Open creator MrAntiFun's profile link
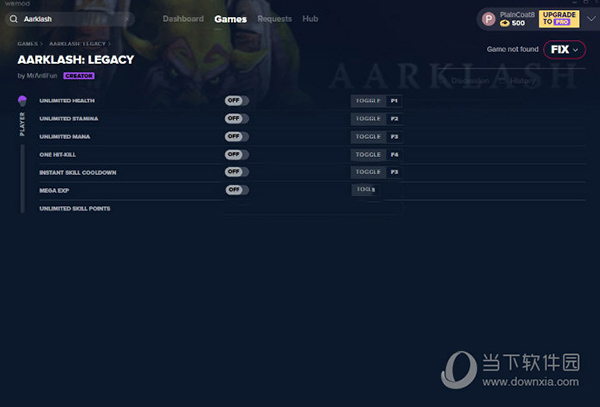Viewport: 600px width, 407px height. tap(42, 76)
